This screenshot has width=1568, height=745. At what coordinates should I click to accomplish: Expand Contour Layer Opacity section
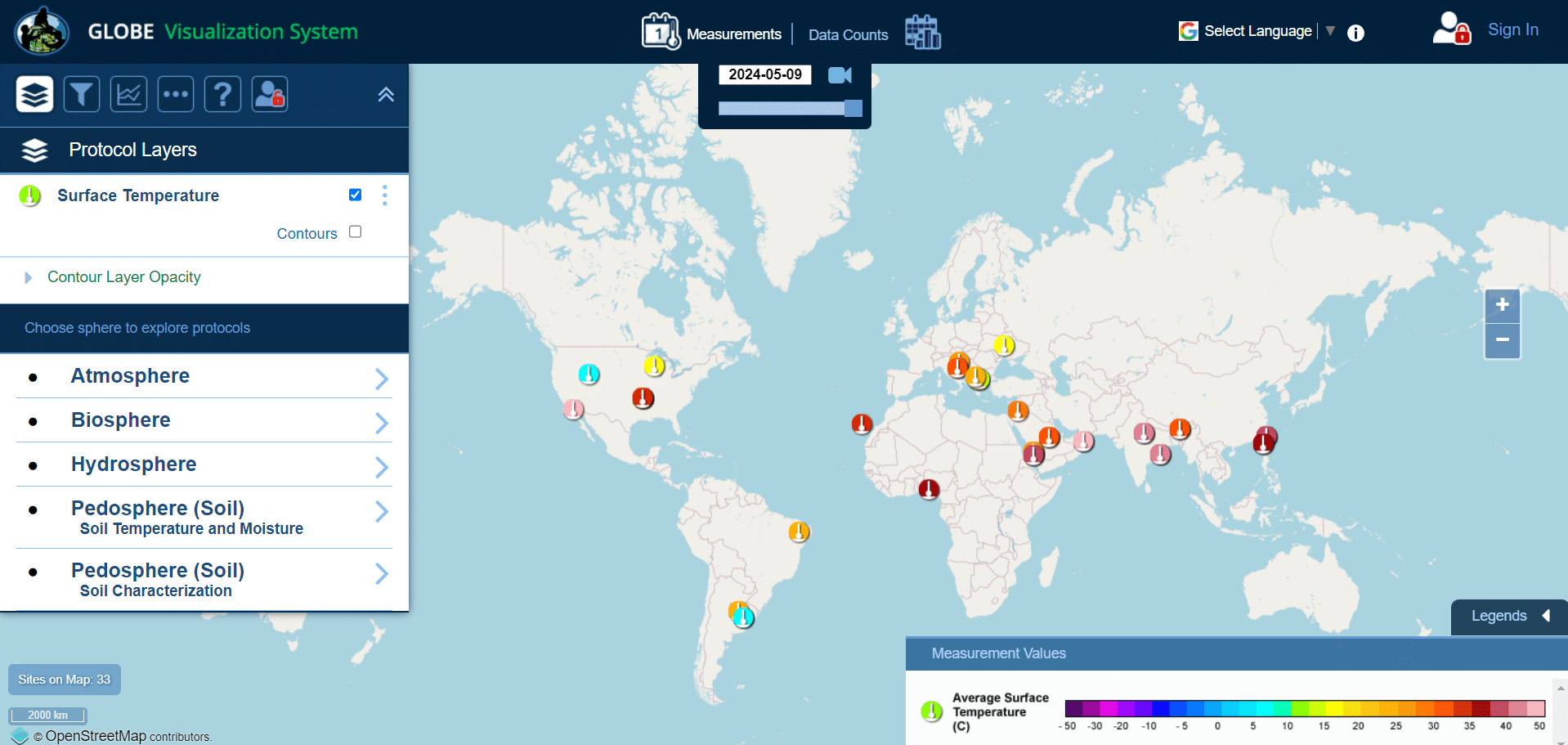29,277
